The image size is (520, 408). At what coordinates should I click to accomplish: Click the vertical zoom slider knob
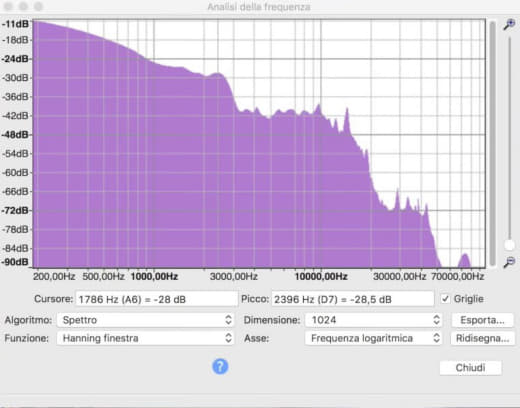(x=509, y=245)
